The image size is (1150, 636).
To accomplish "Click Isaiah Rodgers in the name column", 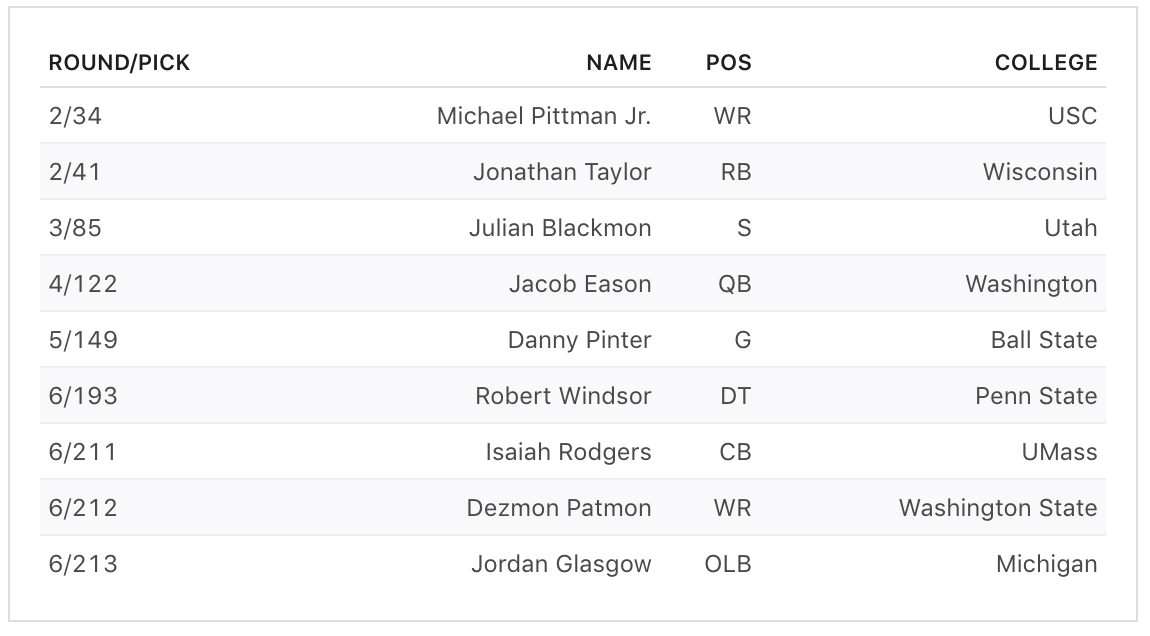I will 568,452.
